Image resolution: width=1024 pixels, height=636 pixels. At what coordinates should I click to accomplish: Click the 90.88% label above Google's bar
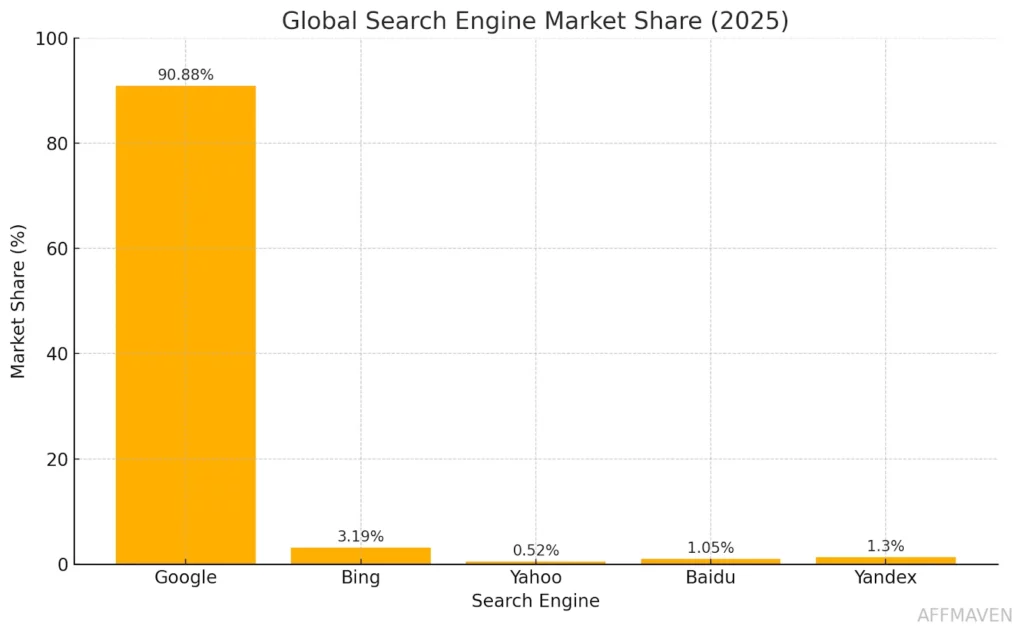(x=185, y=73)
